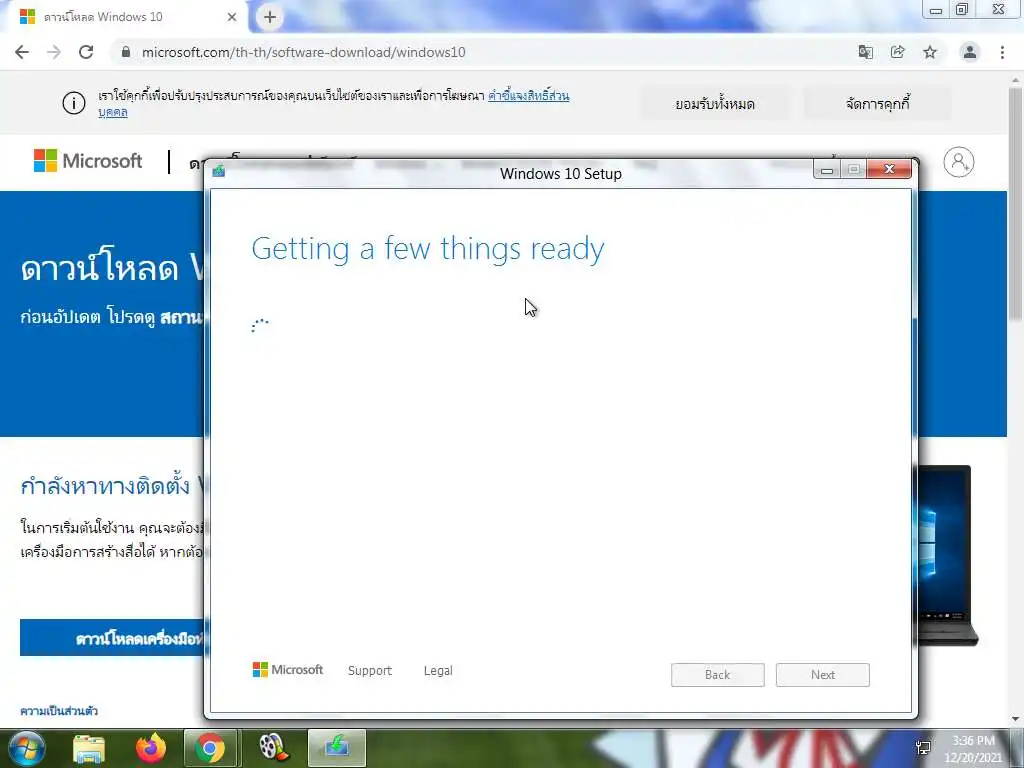Image resolution: width=1024 pixels, height=768 pixels.
Task: Click the Microsoft logo on webpage header
Action: tap(88, 161)
